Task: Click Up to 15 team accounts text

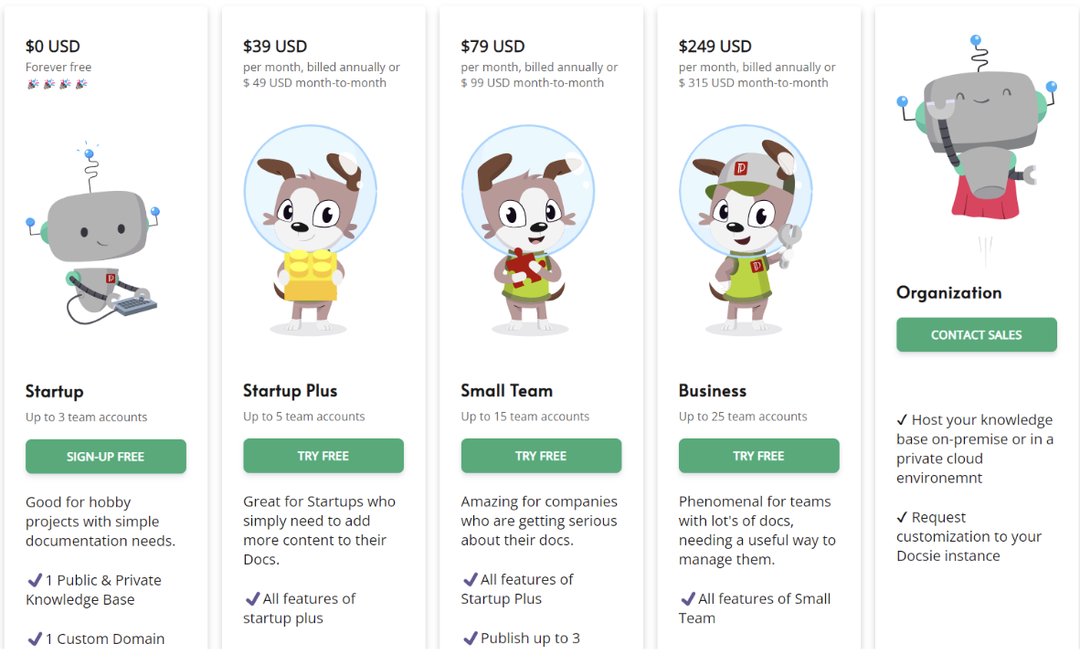Action: (525, 416)
